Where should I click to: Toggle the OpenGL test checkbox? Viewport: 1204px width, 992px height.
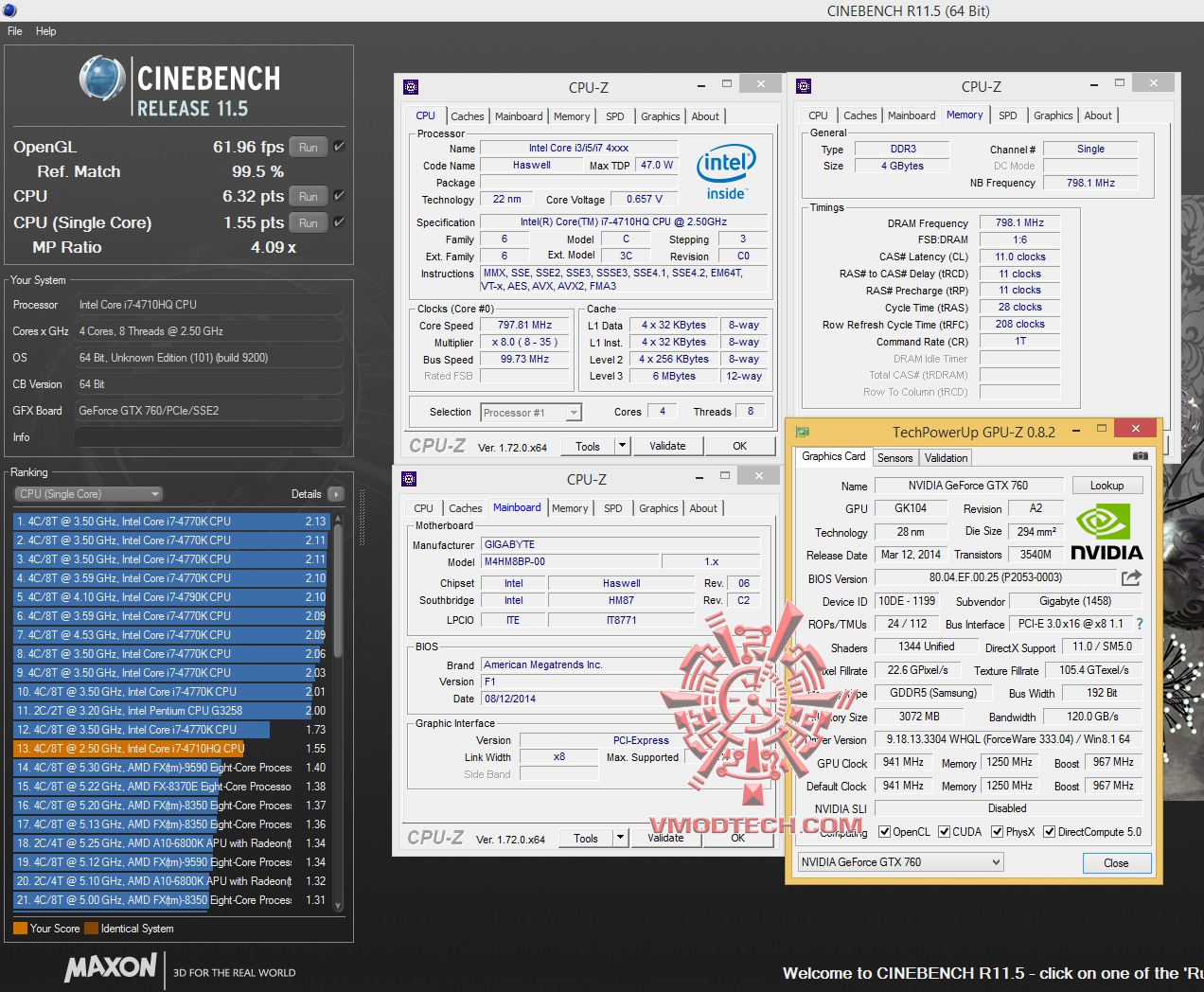339,147
